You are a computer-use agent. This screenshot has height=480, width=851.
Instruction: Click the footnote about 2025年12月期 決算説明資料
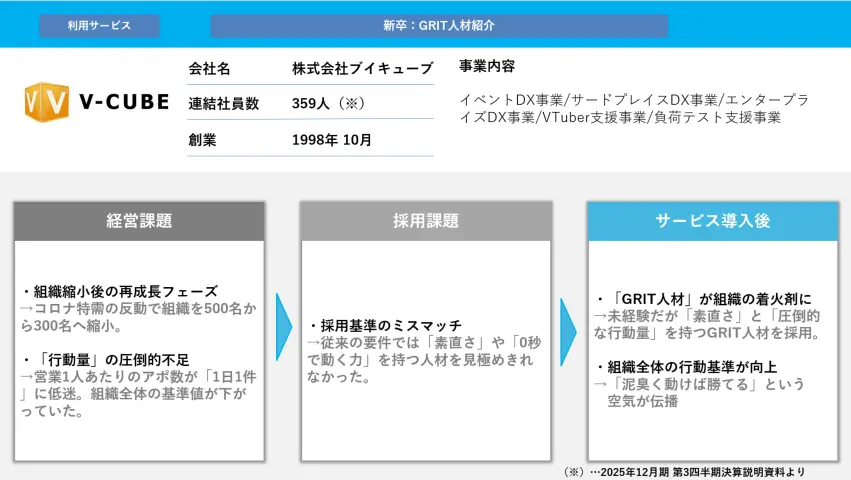click(x=683, y=471)
